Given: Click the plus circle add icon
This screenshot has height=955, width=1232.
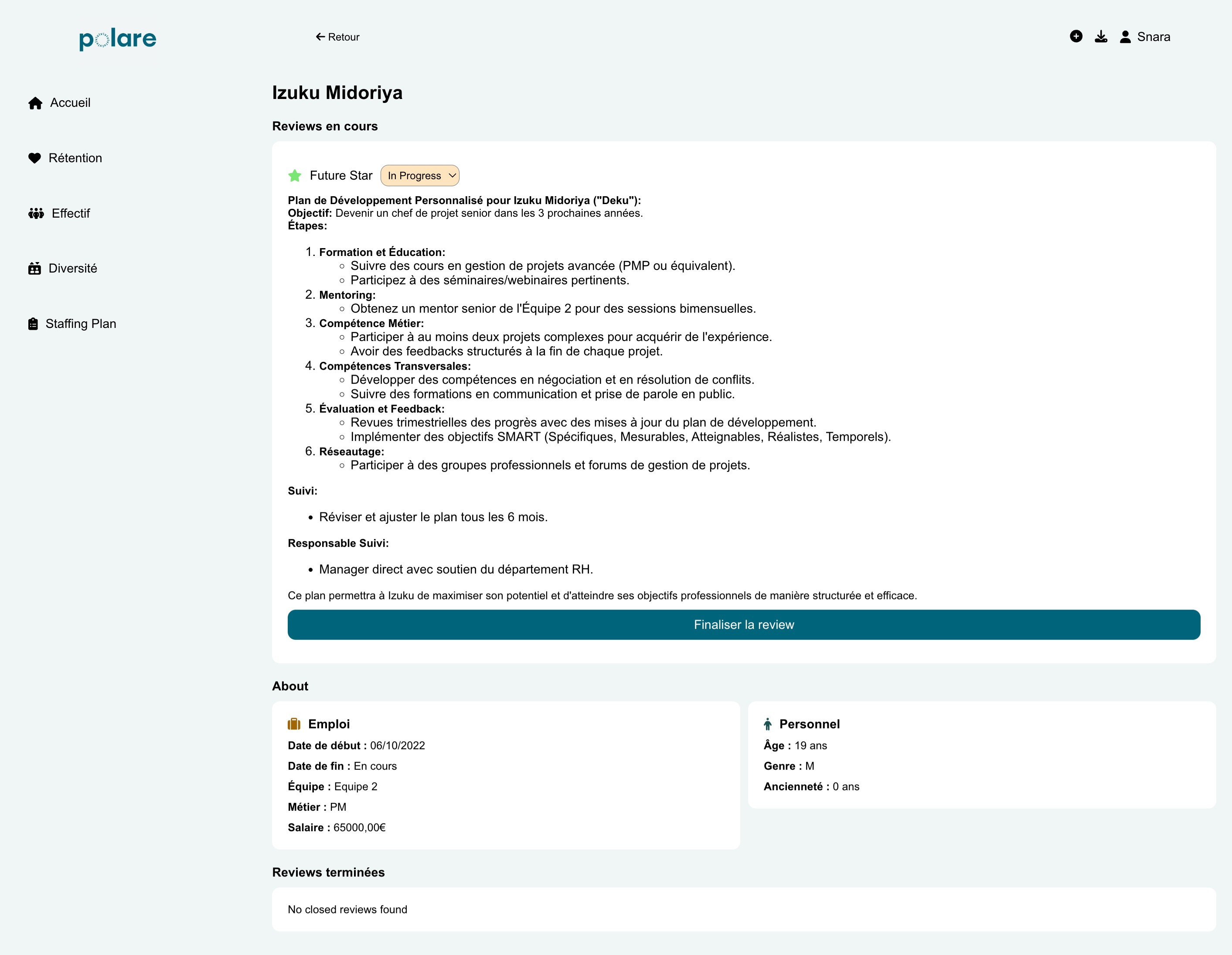Looking at the screenshot, I should pos(1076,37).
